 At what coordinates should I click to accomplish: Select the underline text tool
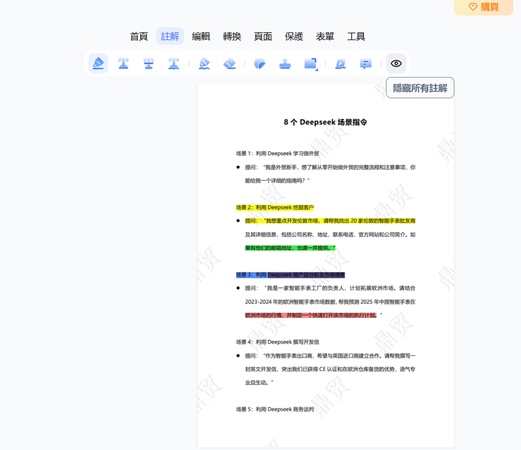pyautogui.click(x=123, y=63)
